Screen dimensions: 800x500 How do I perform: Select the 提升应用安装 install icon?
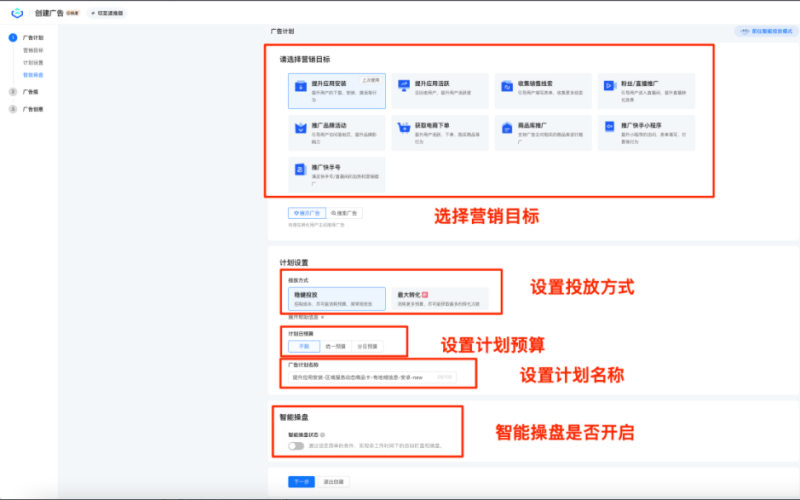(x=301, y=86)
